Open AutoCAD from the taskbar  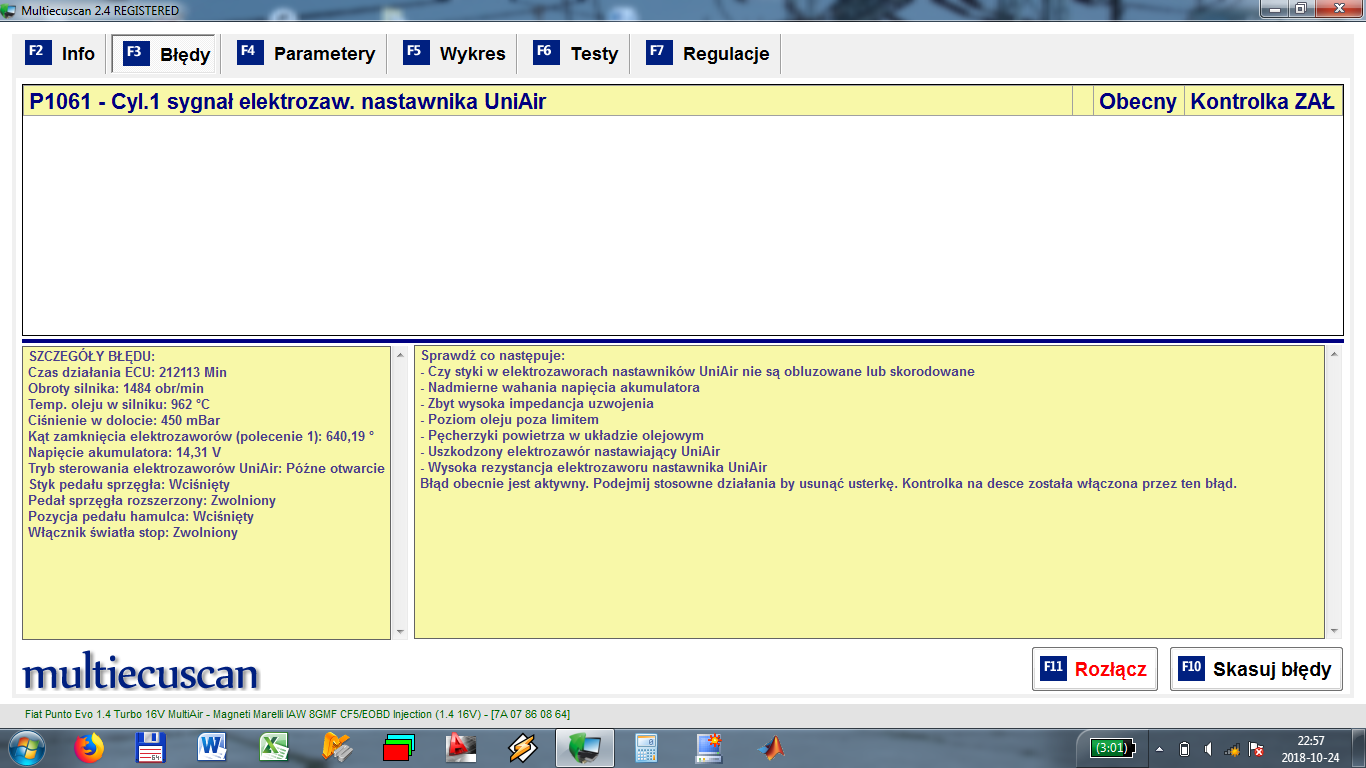[x=460, y=747]
